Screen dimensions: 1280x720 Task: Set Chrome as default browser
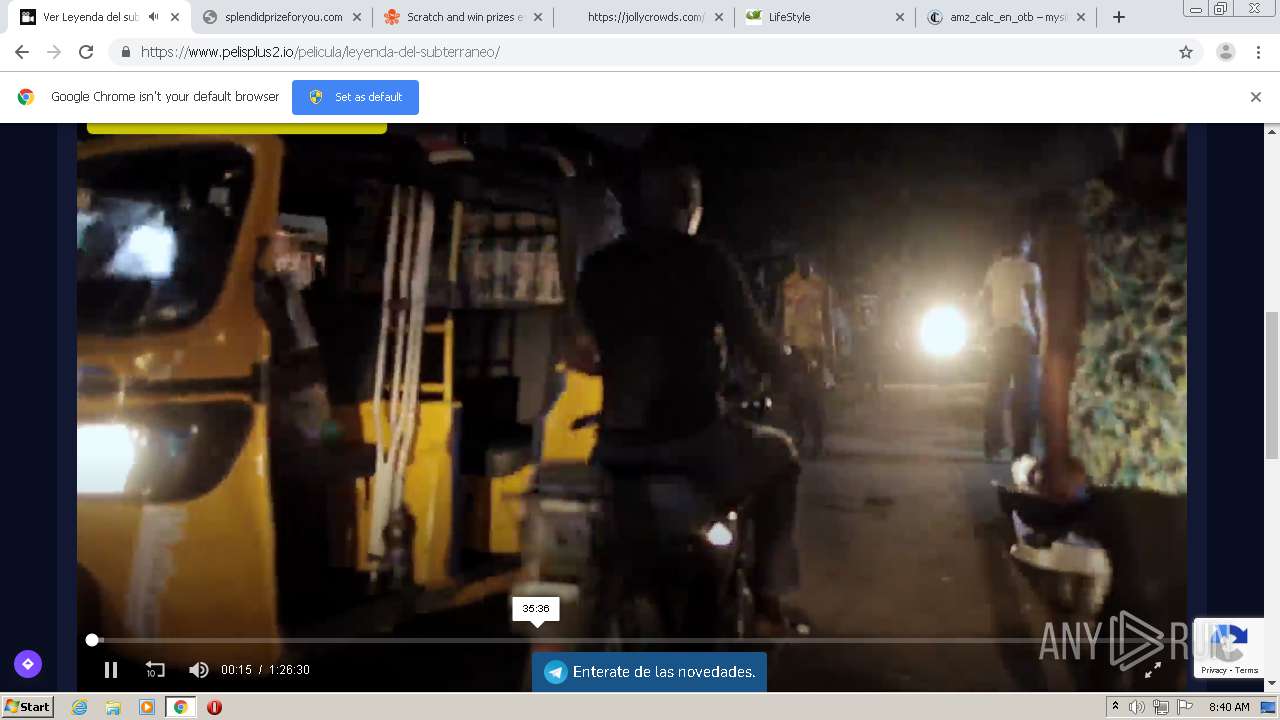pyautogui.click(x=355, y=97)
